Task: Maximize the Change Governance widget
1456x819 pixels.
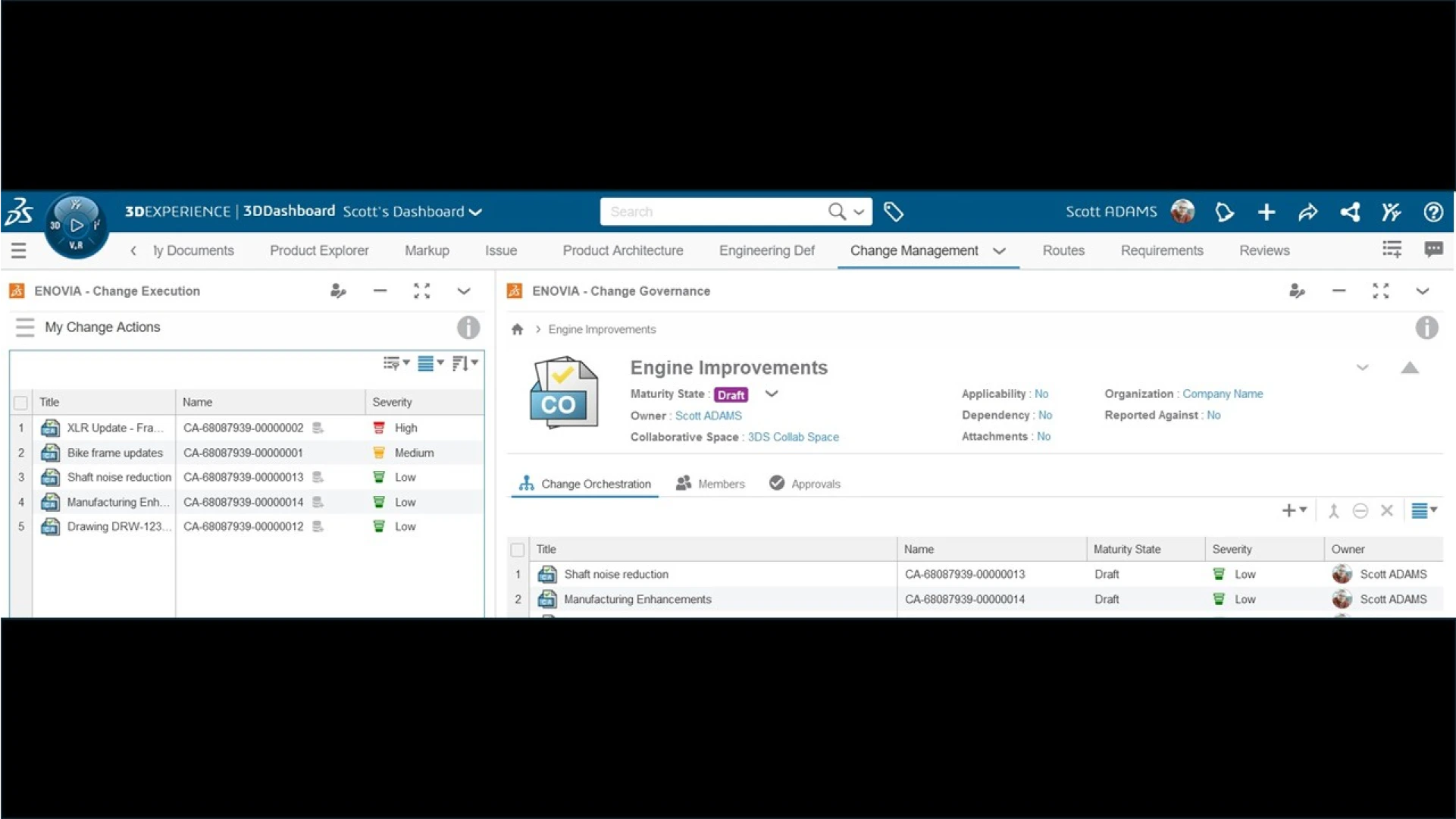Action: pyautogui.click(x=1380, y=291)
